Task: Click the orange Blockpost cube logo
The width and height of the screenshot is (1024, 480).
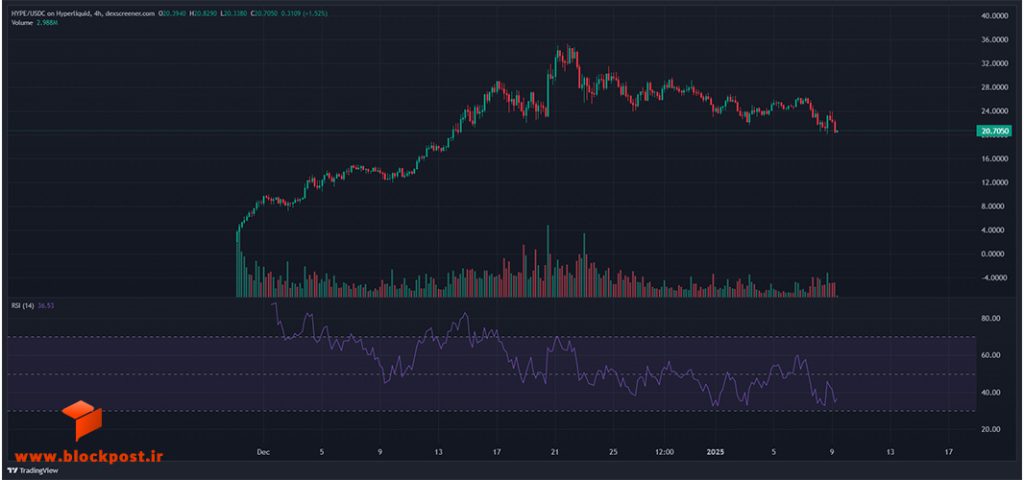Action: tap(82, 420)
